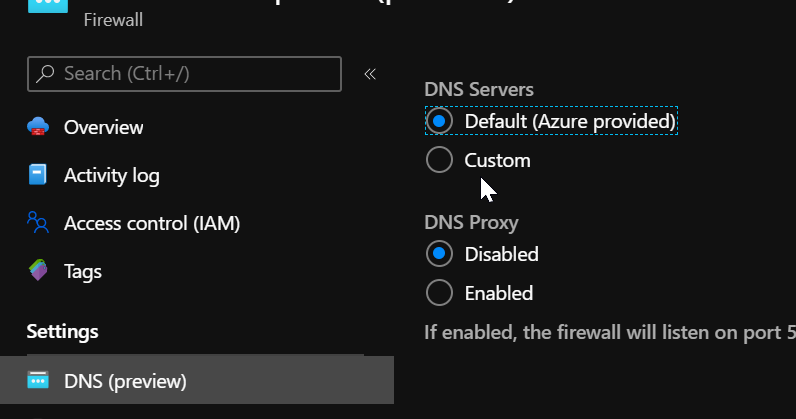Click in the Search (Ctrl+/) field
The image size is (796, 419).
[x=190, y=74]
